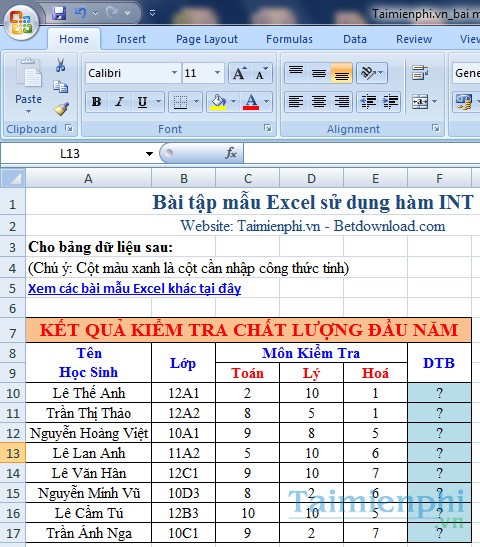Open Font dialog launcher
The image size is (480, 547).
(268, 129)
